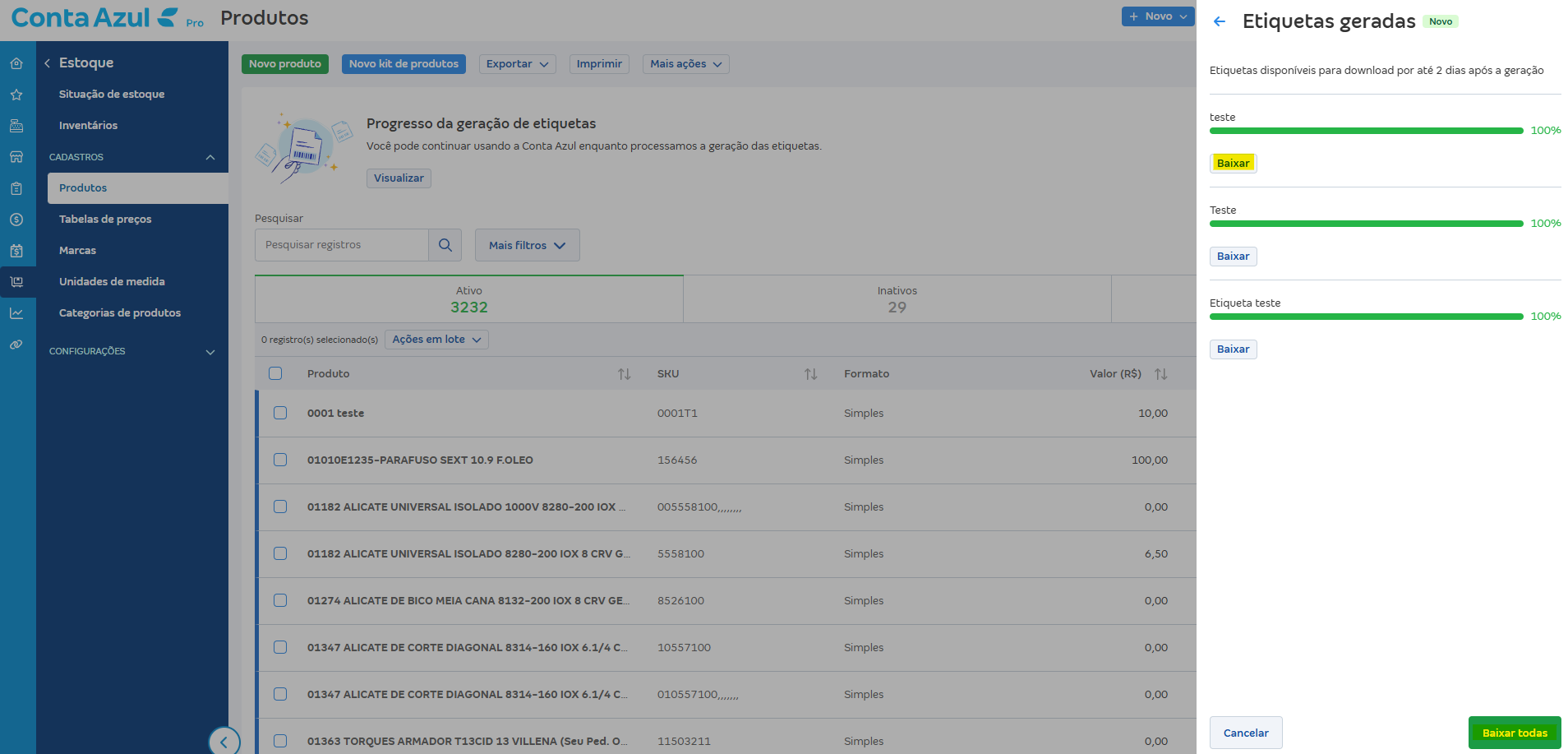Click Baixar under Etiqueta teste
The width and height of the screenshot is (1568, 754).
[x=1233, y=349]
